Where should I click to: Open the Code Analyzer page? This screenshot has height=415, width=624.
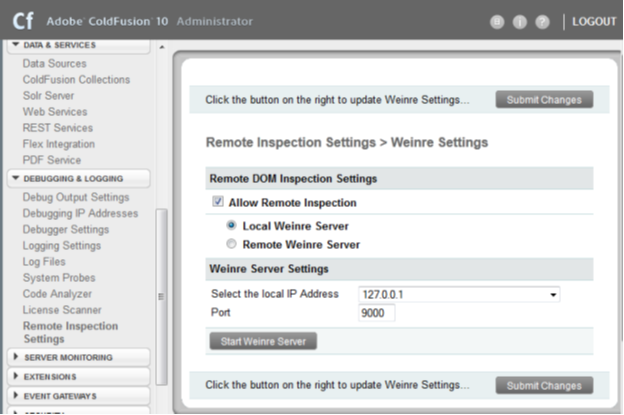click(57, 294)
